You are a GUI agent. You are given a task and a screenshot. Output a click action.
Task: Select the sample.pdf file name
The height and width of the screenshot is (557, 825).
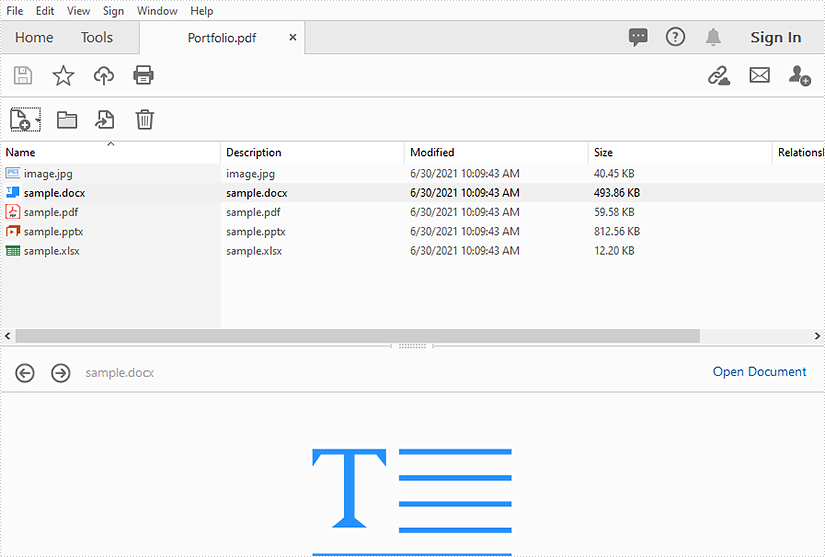coord(51,212)
